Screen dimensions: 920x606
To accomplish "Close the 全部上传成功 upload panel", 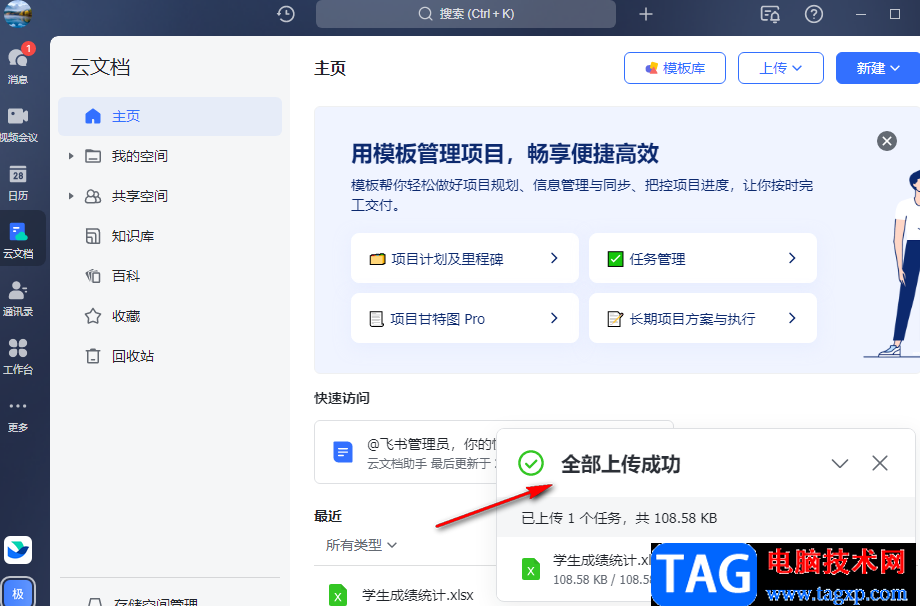I will (880, 463).
